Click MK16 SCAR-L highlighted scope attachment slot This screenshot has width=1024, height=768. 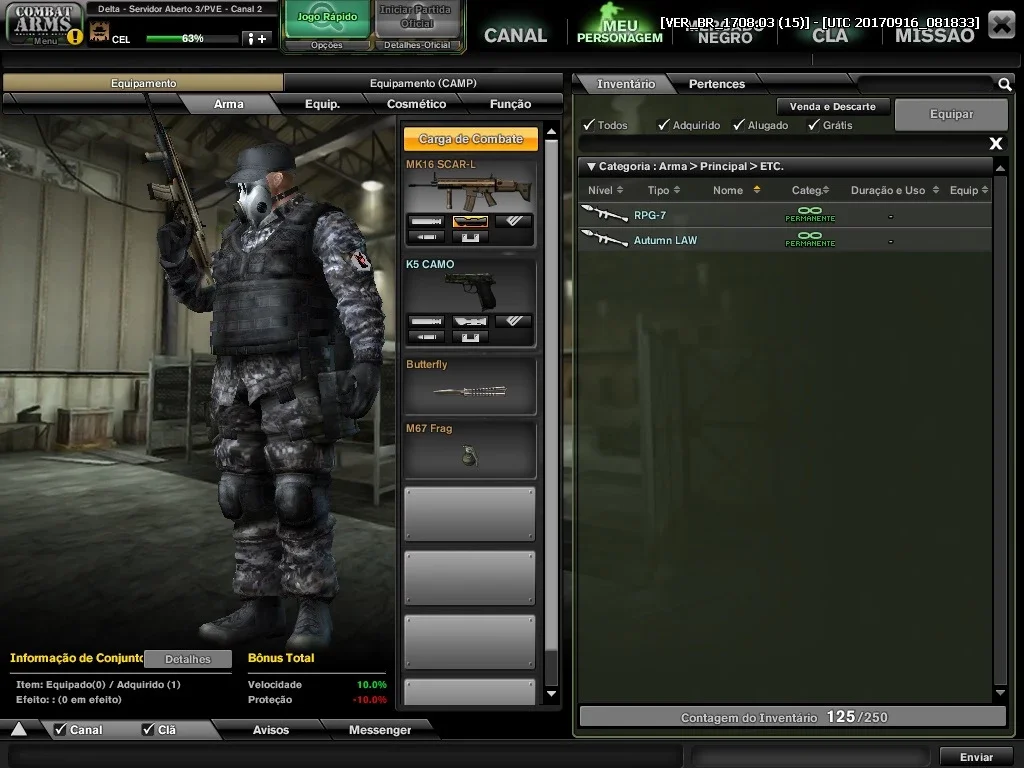(470, 221)
